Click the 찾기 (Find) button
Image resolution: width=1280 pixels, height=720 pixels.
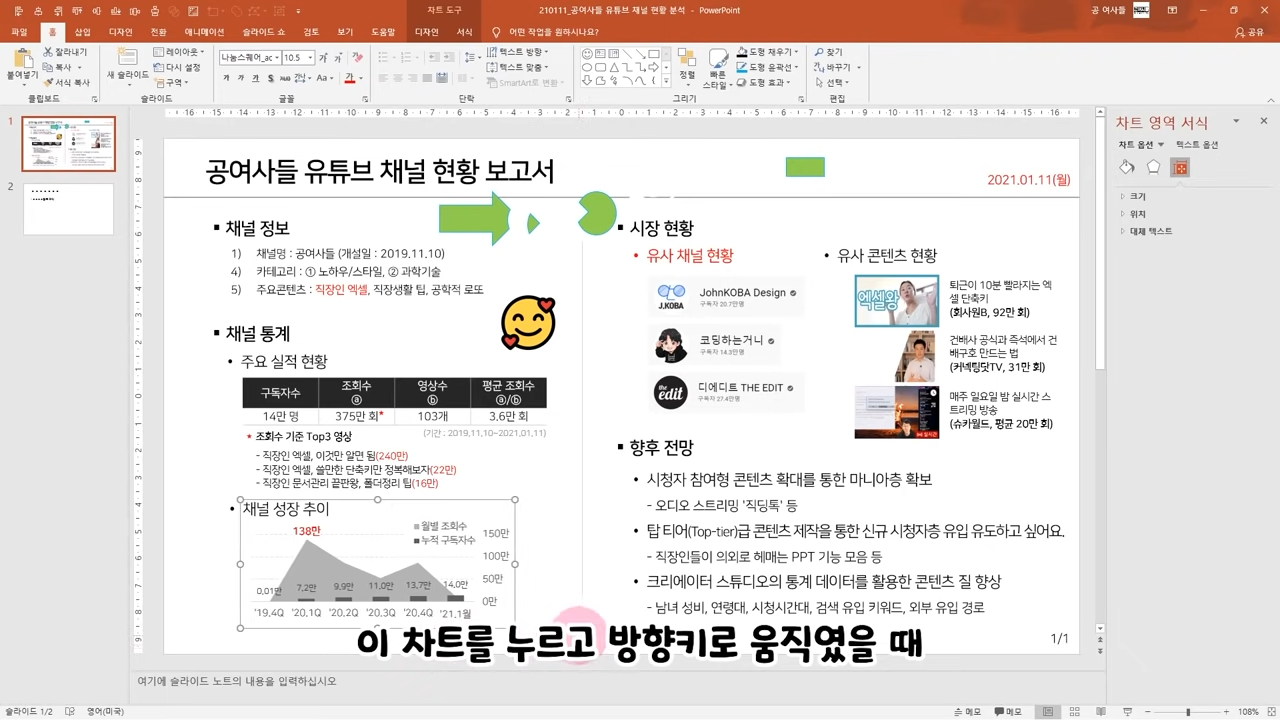click(828, 52)
